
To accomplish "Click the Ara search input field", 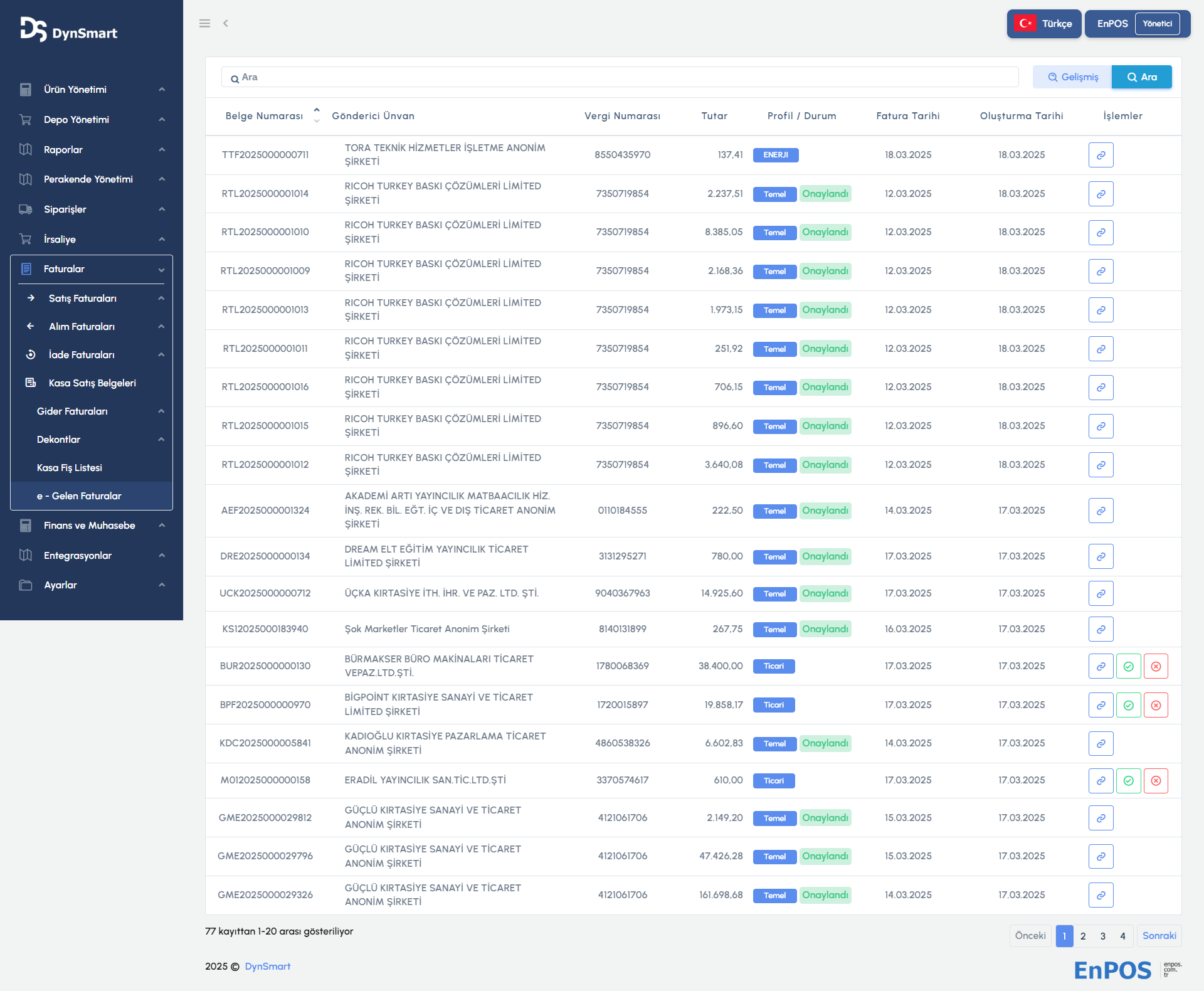I will (x=620, y=77).
